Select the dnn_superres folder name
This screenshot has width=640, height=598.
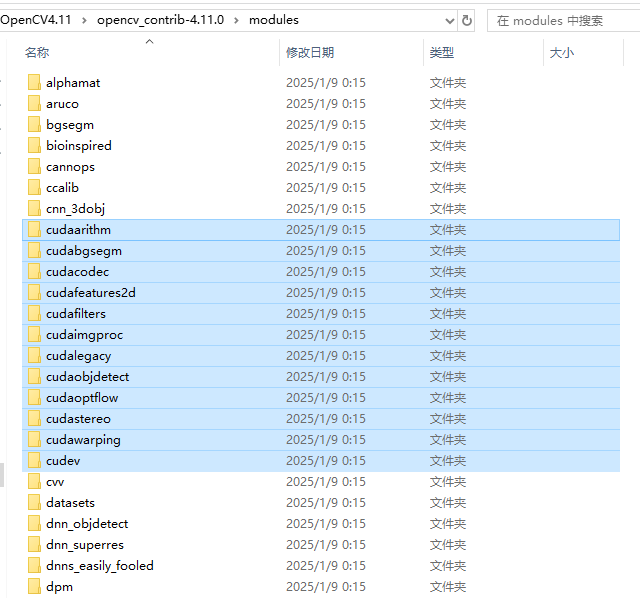tap(85, 545)
